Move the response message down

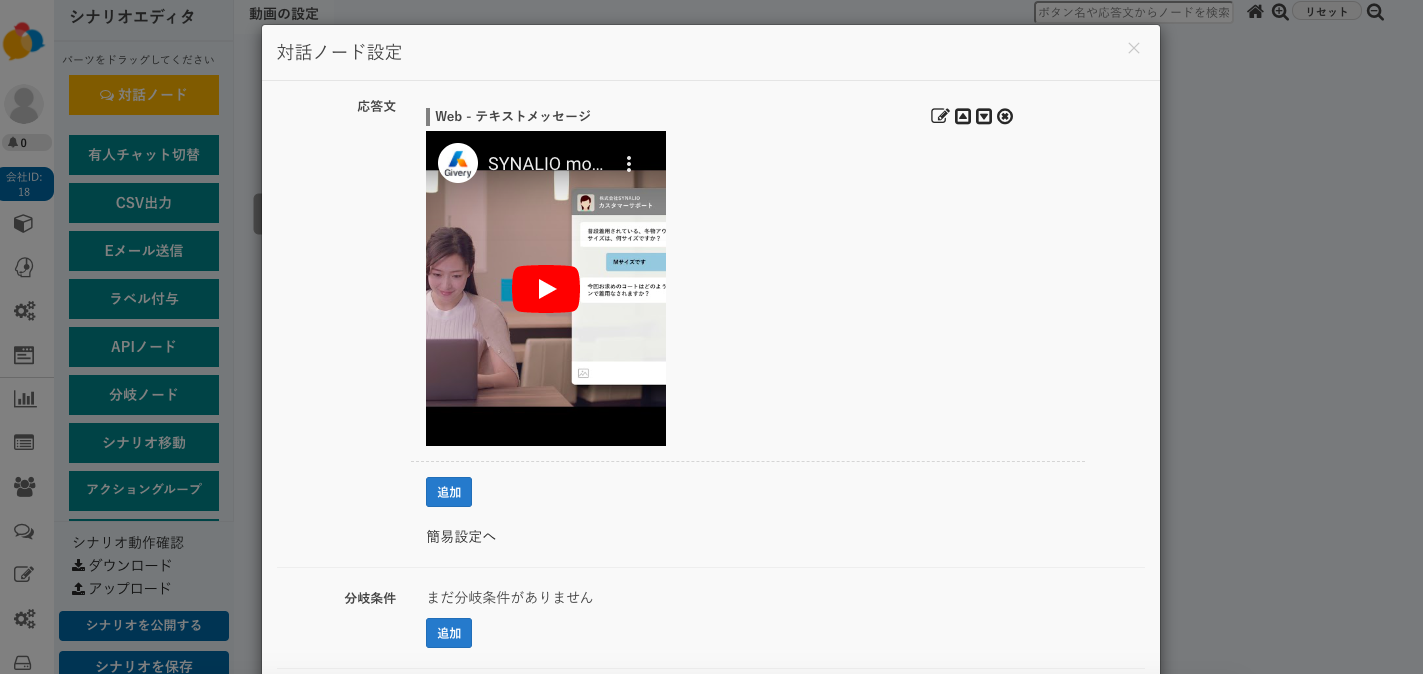tap(984, 116)
